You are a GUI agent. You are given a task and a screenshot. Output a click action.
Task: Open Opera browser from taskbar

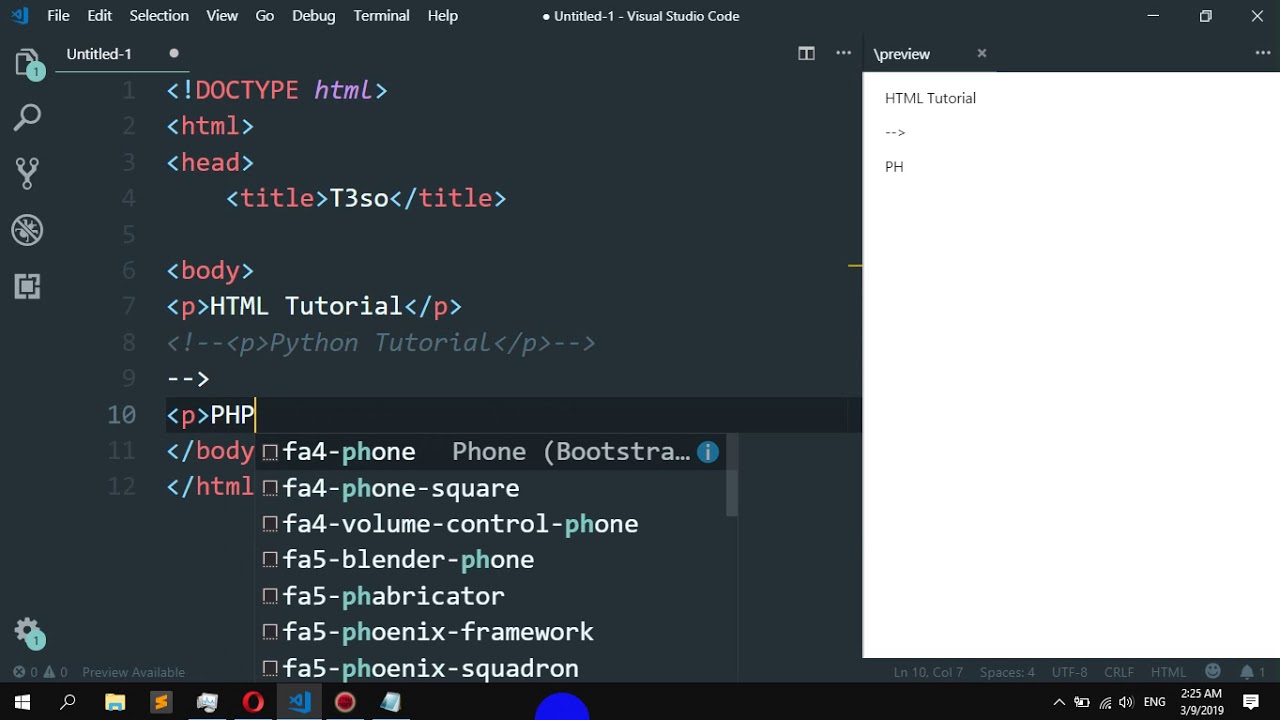click(253, 702)
